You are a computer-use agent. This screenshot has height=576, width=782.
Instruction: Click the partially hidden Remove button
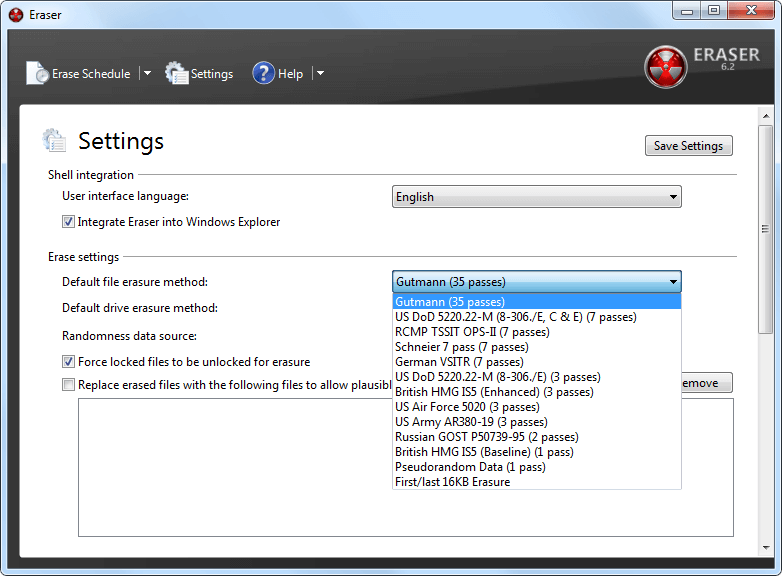tap(707, 383)
